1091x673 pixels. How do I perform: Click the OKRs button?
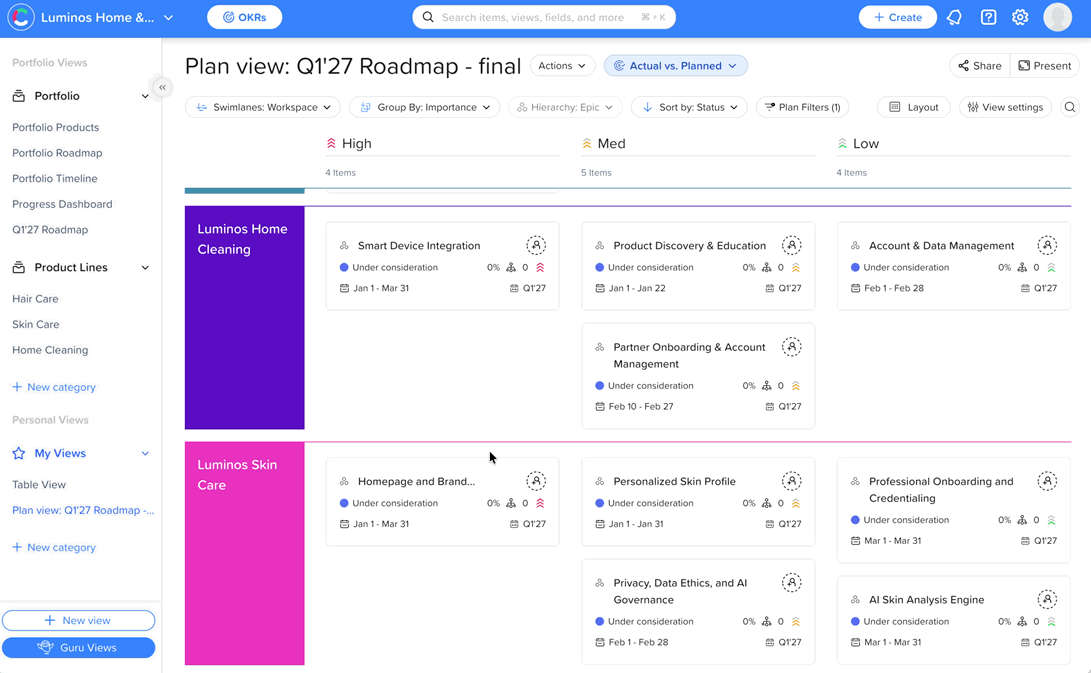[244, 17]
